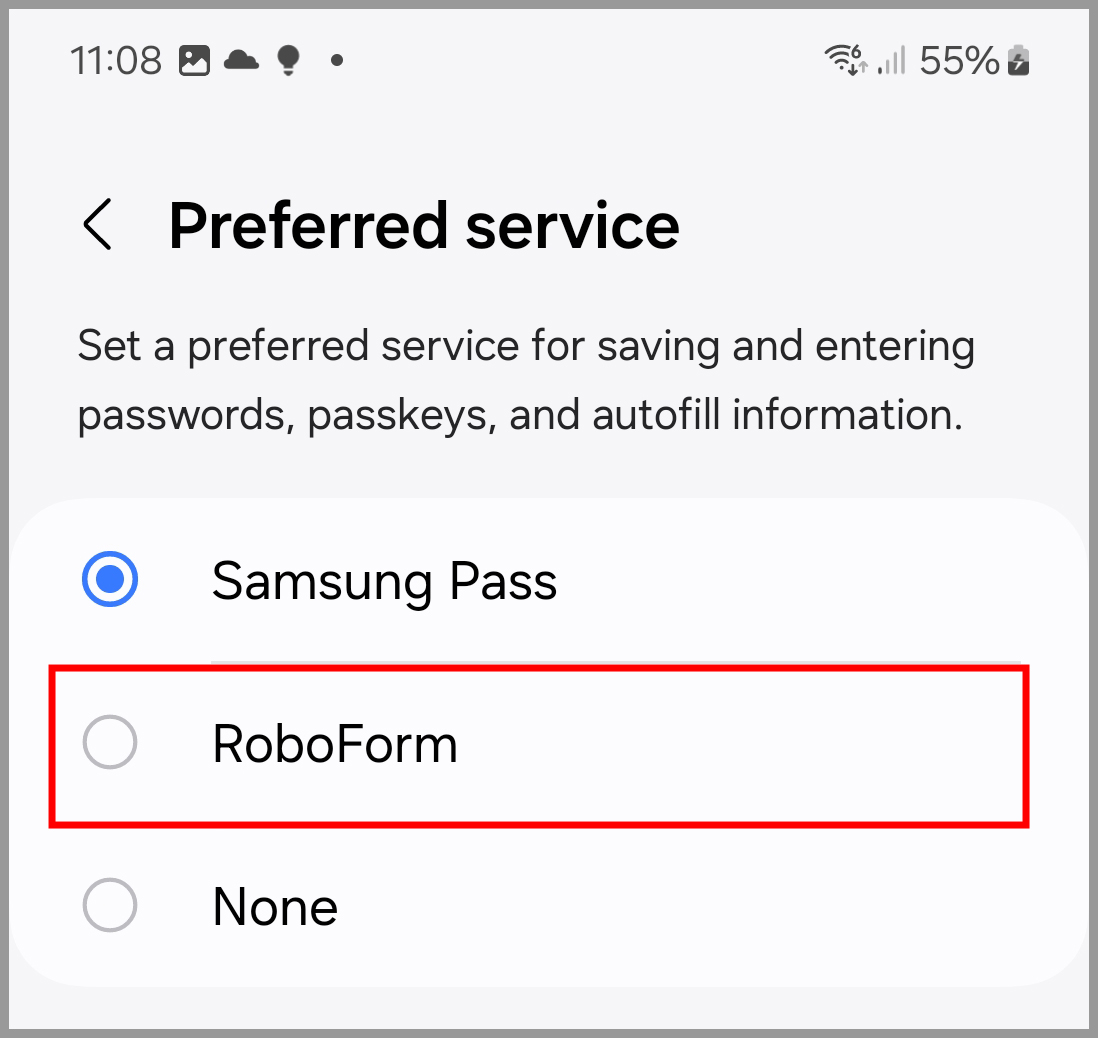Choose the None label text
Screen dimensions: 1098x1038
[x=275, y=906]
